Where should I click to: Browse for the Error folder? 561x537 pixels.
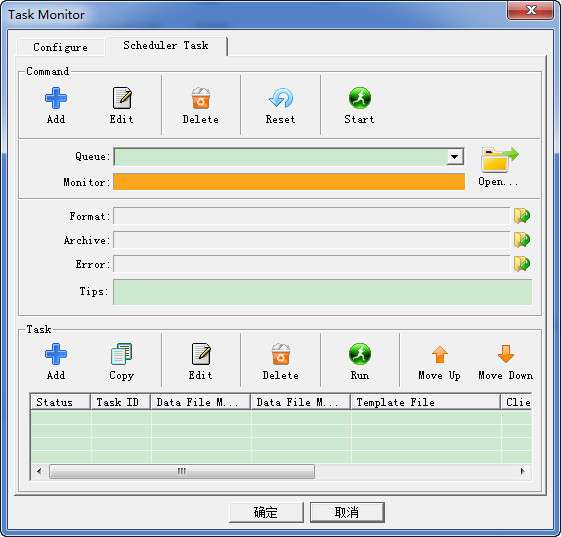pos(522,264)
